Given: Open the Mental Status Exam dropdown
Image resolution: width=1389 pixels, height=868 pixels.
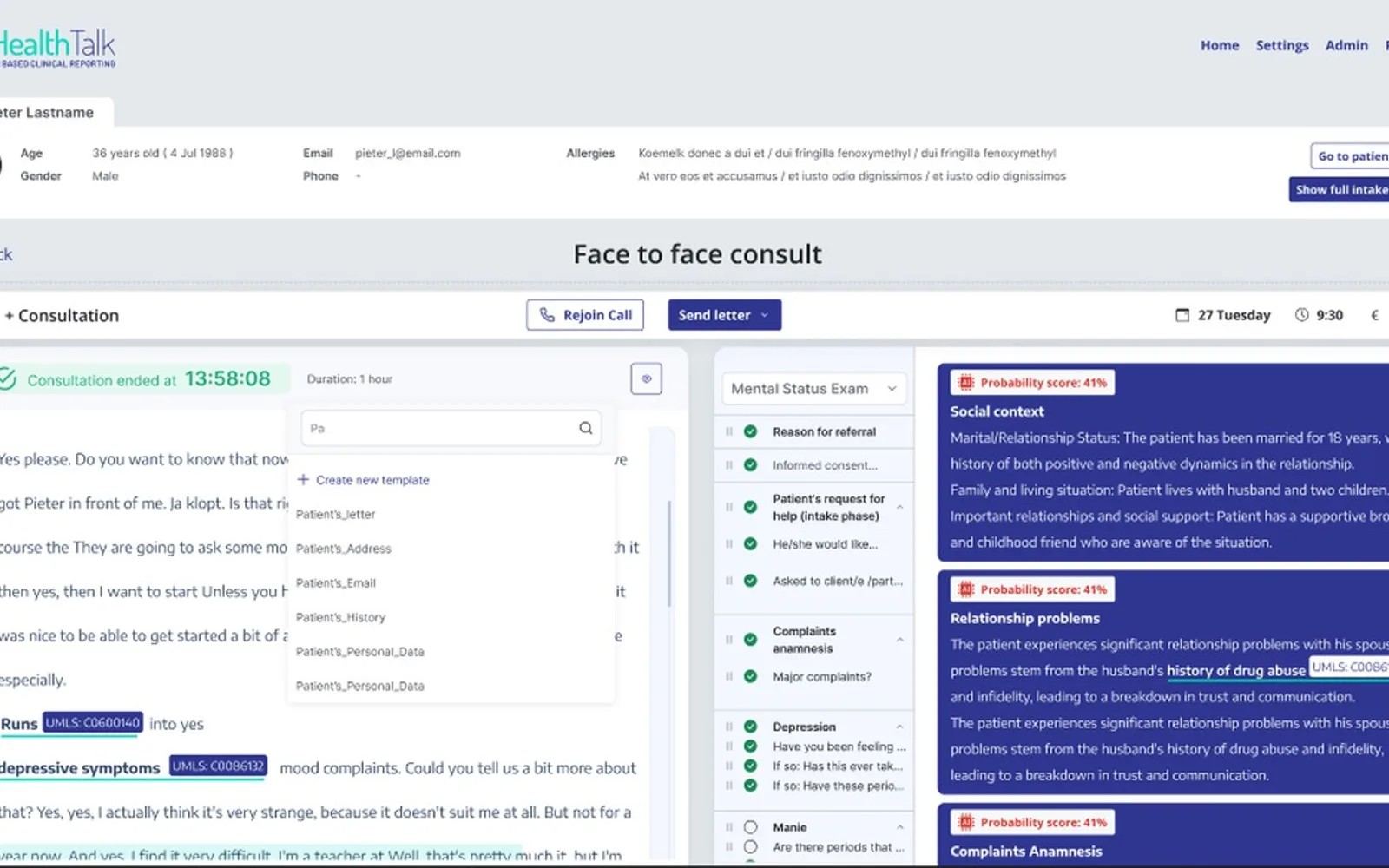Looking at the screenshot, I should 814,389.
